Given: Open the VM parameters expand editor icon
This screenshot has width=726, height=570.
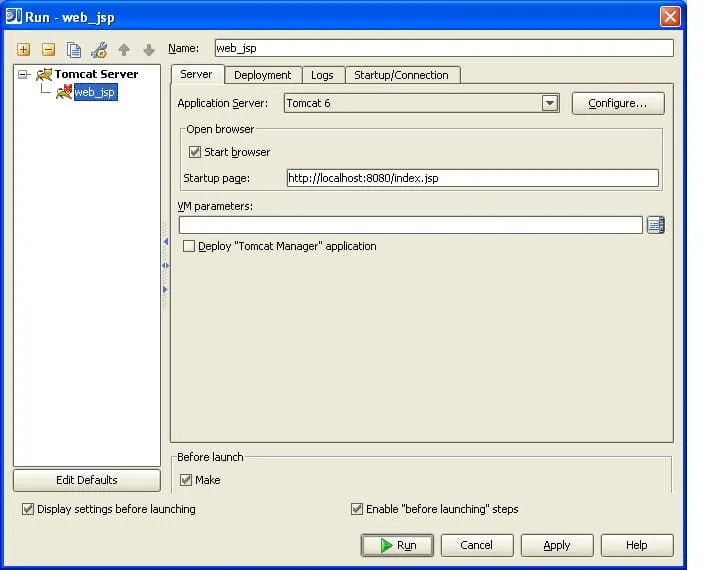Looking at the screenshot, I should 655,225.
